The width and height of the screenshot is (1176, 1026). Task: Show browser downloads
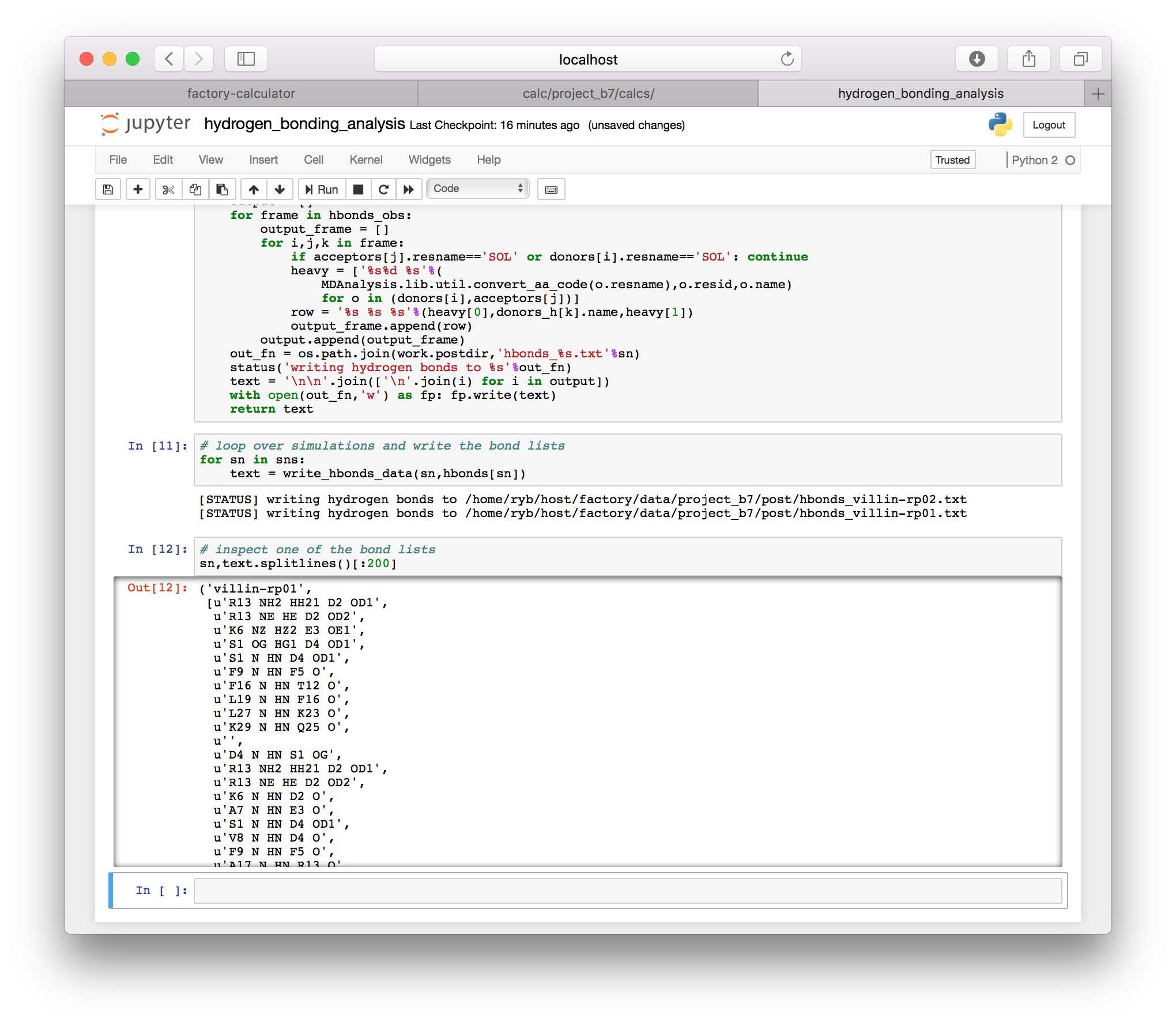click(x=977, y=59)
